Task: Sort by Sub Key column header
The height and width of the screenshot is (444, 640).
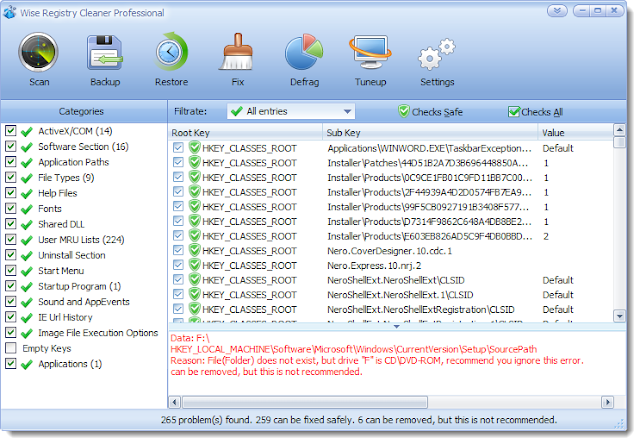Action: coord(430,133)
